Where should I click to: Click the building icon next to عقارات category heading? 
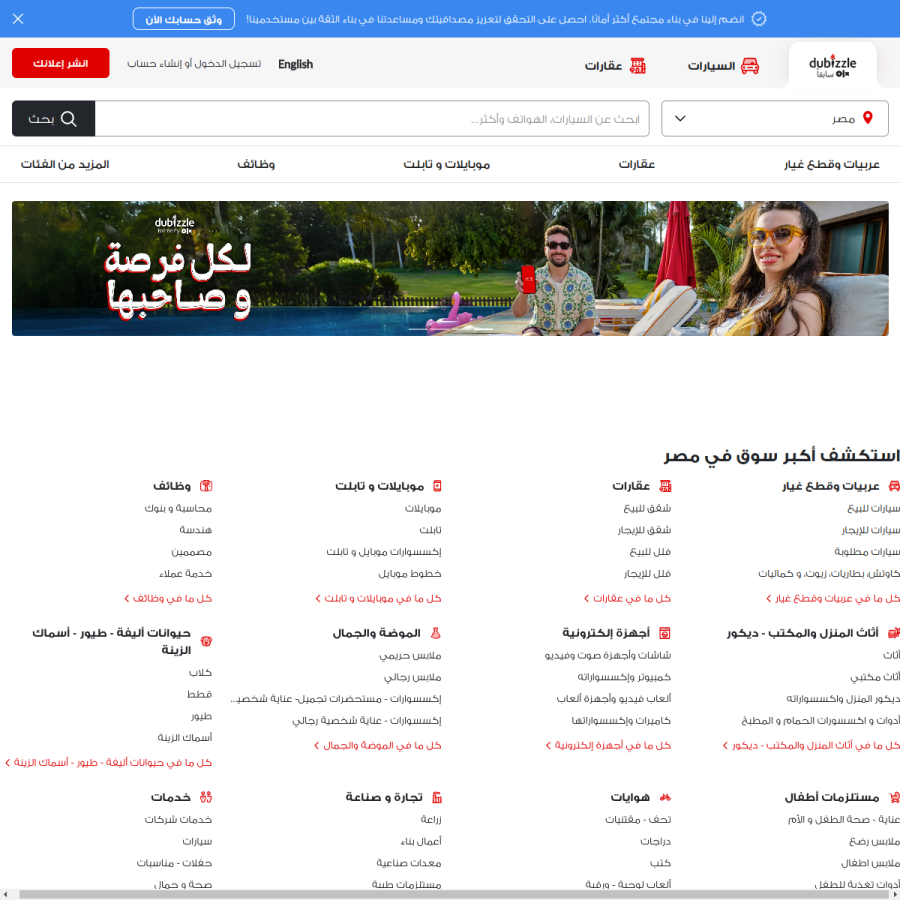pyautogui.click(x=665, y=486)
